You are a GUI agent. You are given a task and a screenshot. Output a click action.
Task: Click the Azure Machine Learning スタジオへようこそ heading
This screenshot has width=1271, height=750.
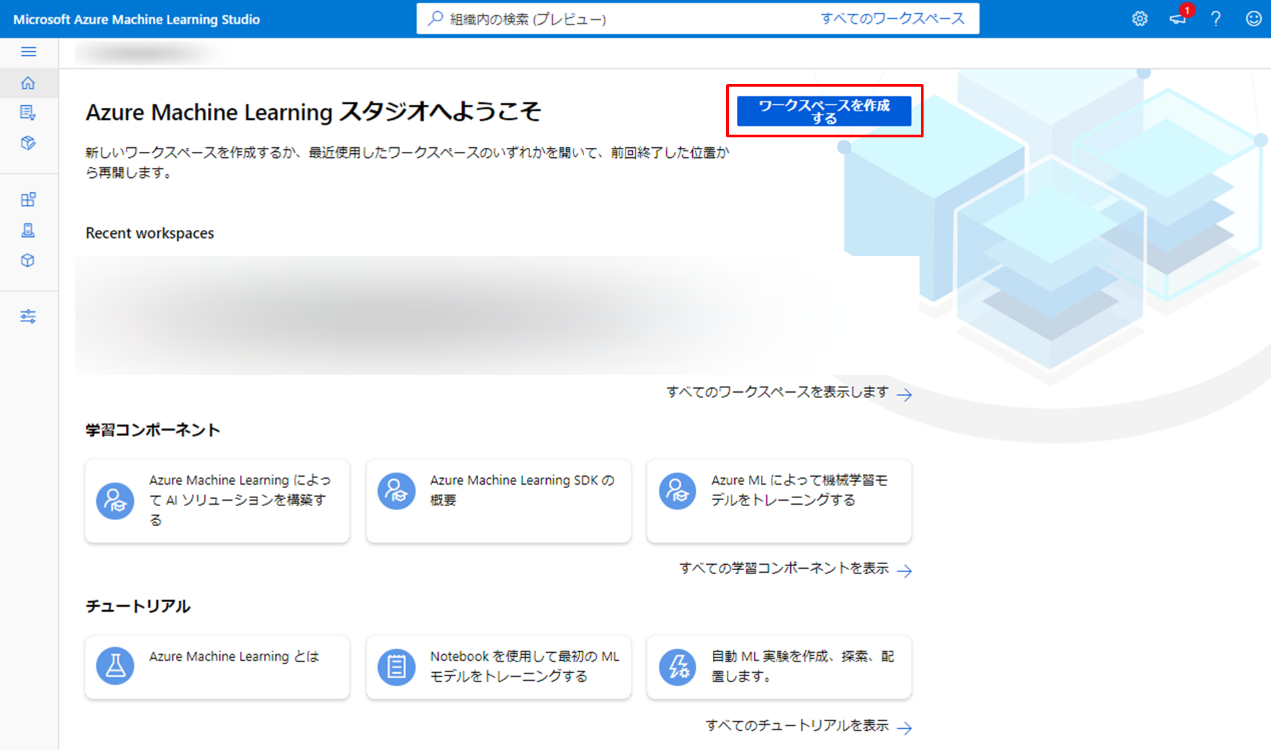[313, 112]
